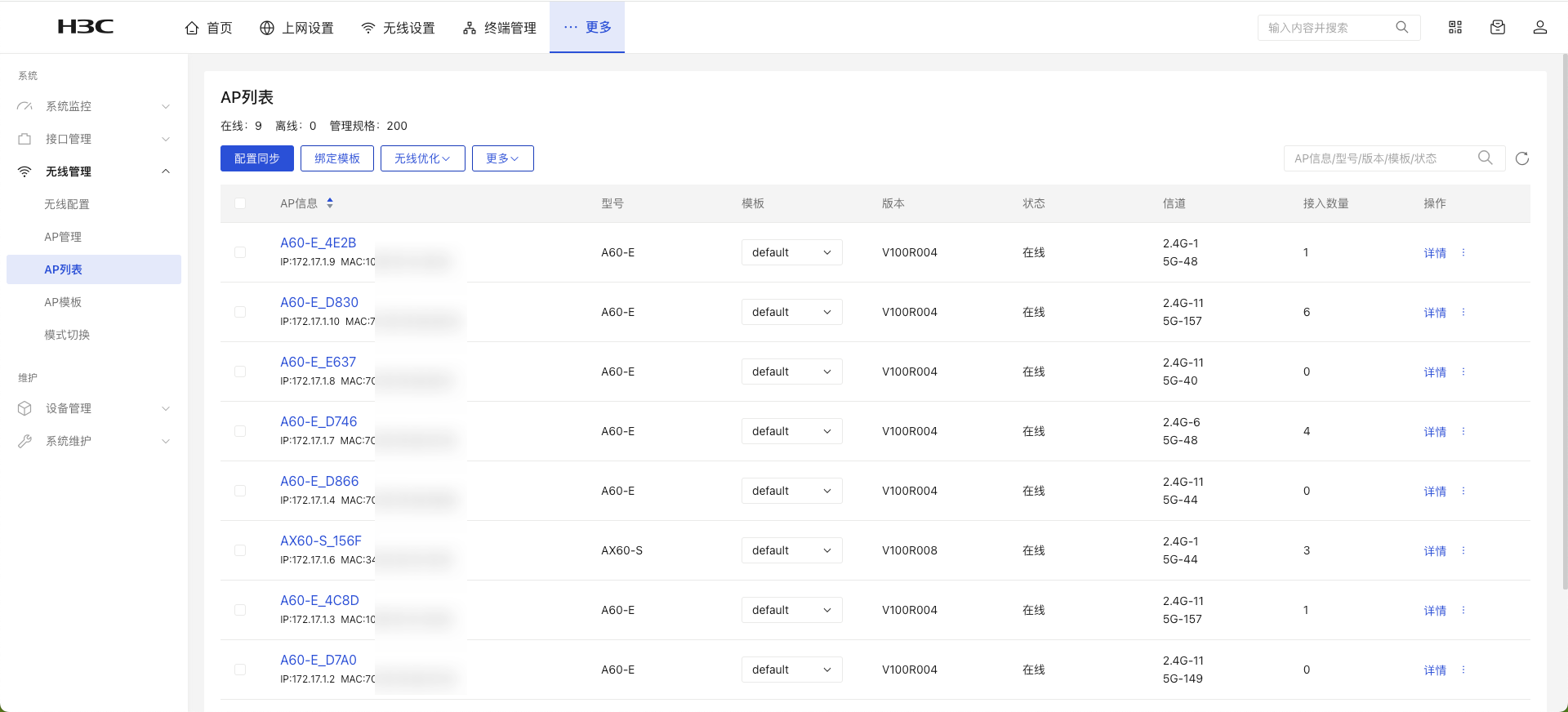Click the page vertical scrollbar
This screenshot has width=1568, height=712.
coord(1564,320)
